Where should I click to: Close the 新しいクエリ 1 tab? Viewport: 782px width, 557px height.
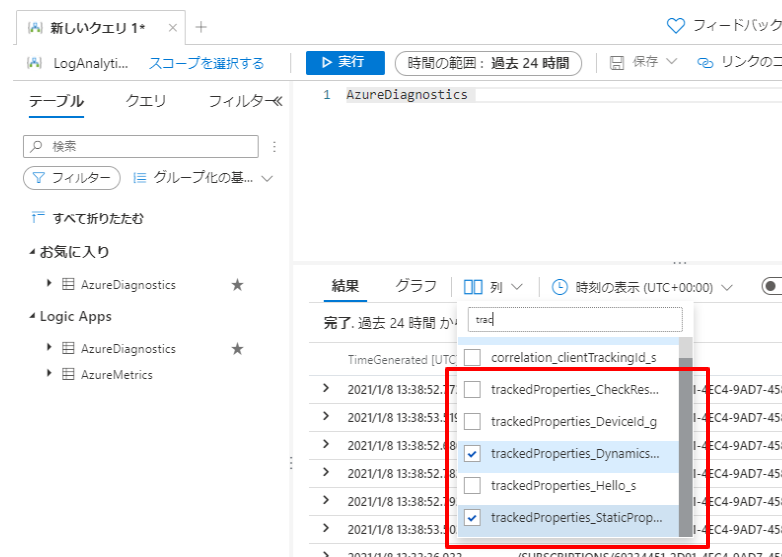click(x=173, y=28)
